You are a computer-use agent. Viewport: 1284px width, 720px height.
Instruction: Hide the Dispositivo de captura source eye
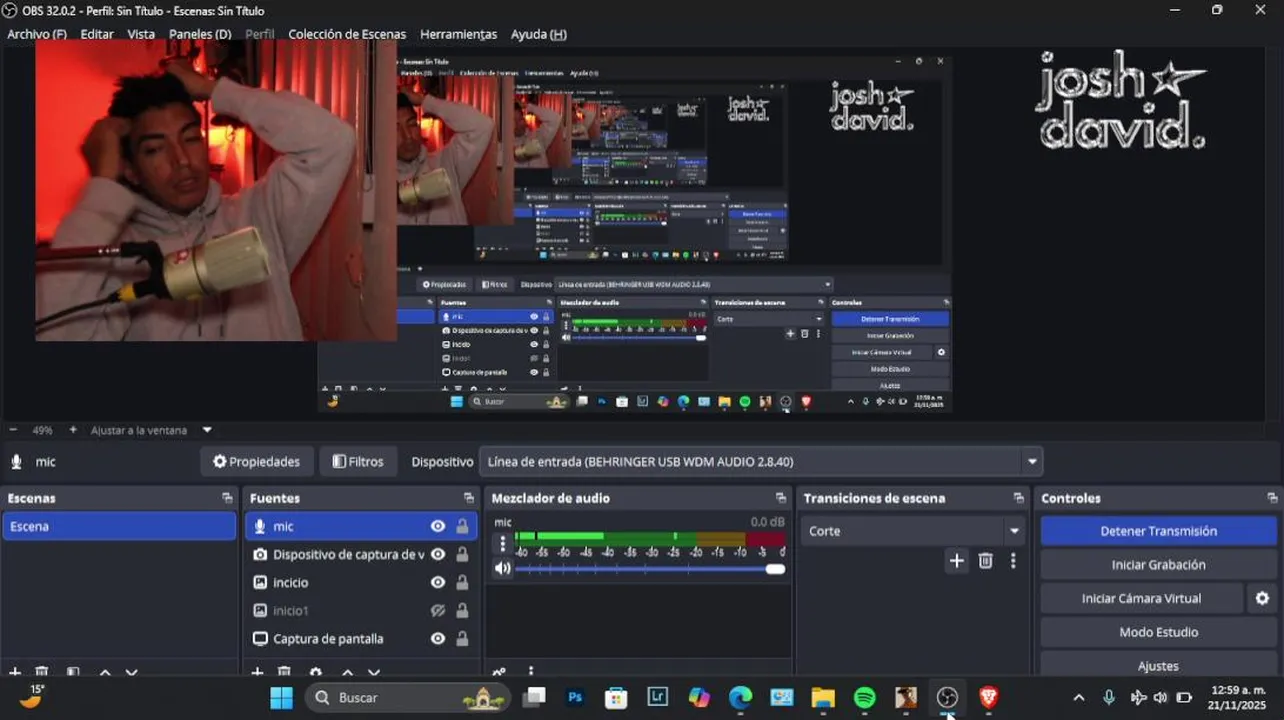pos(438,554)
